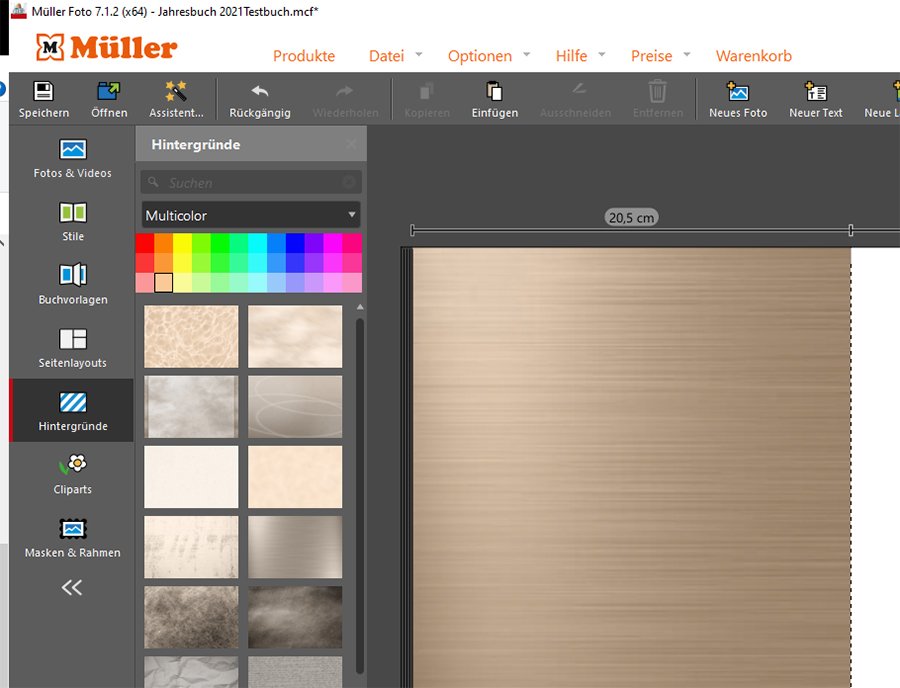
Task: Open the Cliparts sidebar section
Action: [73, 475]
